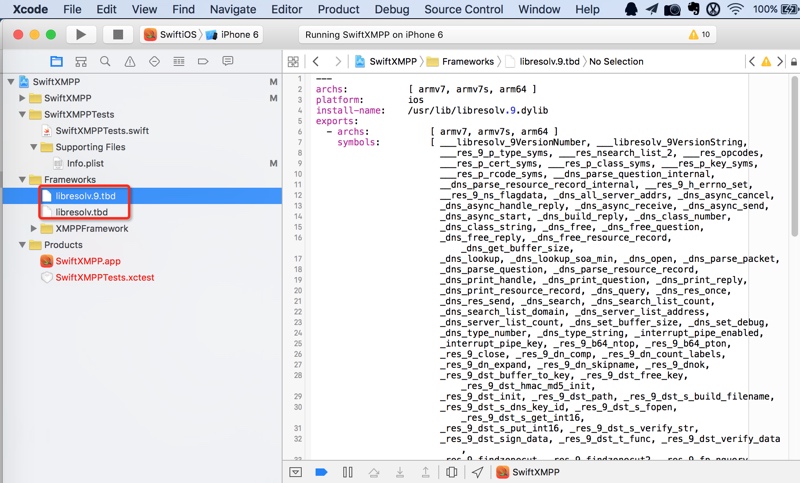Open the Breakpoint navigator icon

click(203, 62)
